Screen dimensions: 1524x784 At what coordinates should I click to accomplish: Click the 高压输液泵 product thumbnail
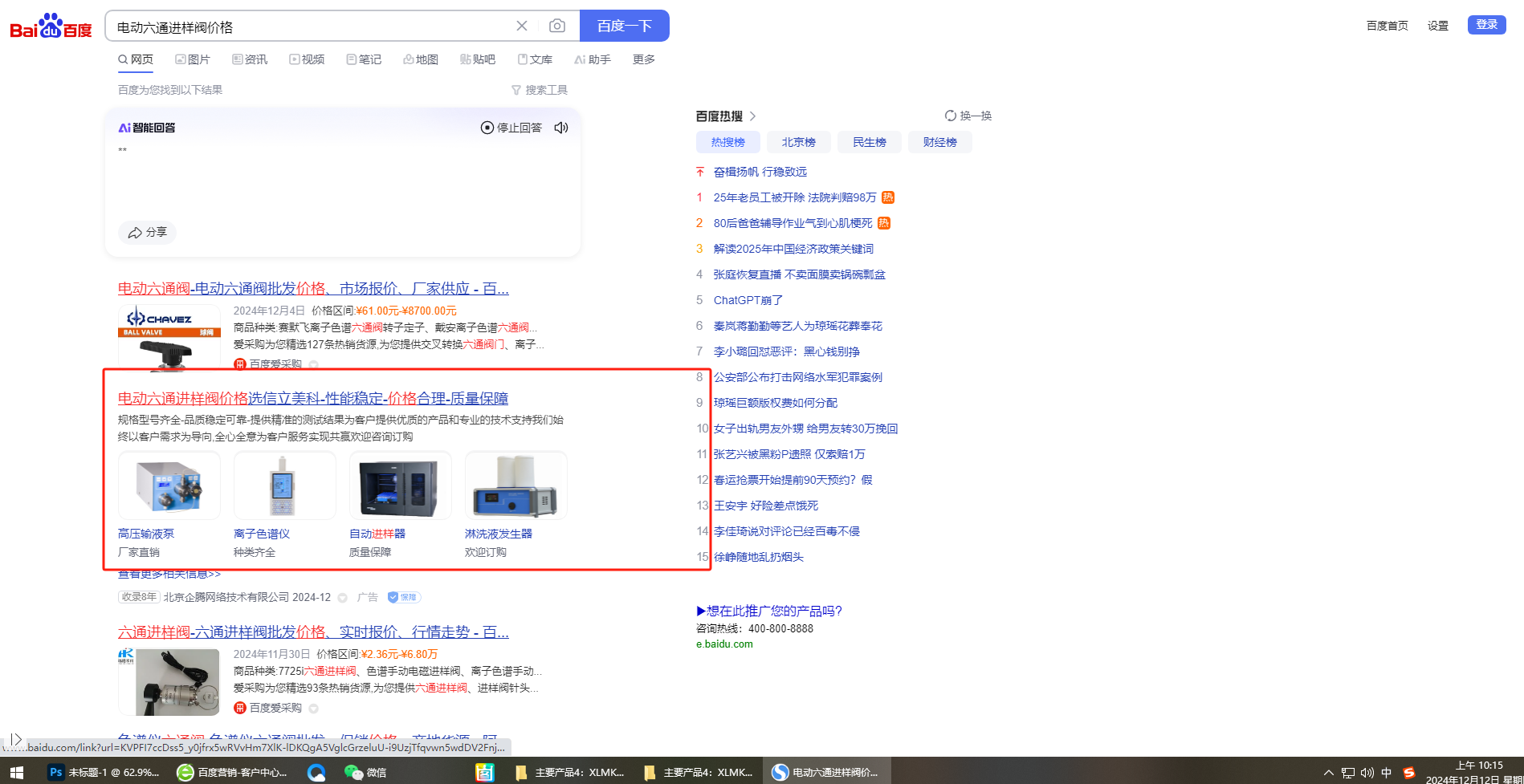169,485
